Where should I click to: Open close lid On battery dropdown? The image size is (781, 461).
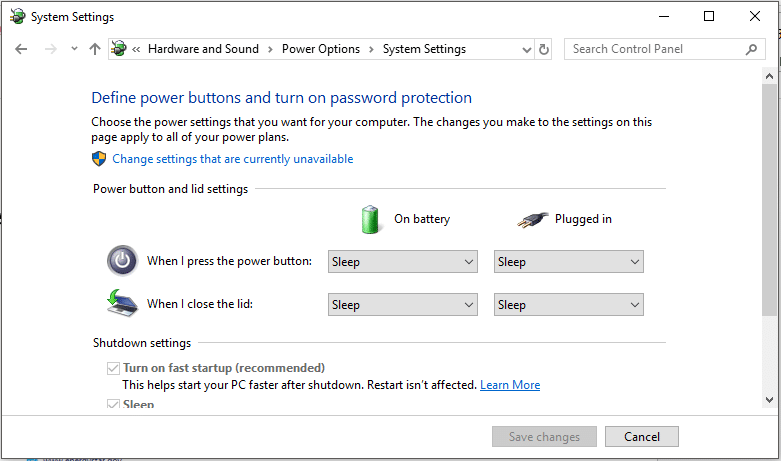402,305
